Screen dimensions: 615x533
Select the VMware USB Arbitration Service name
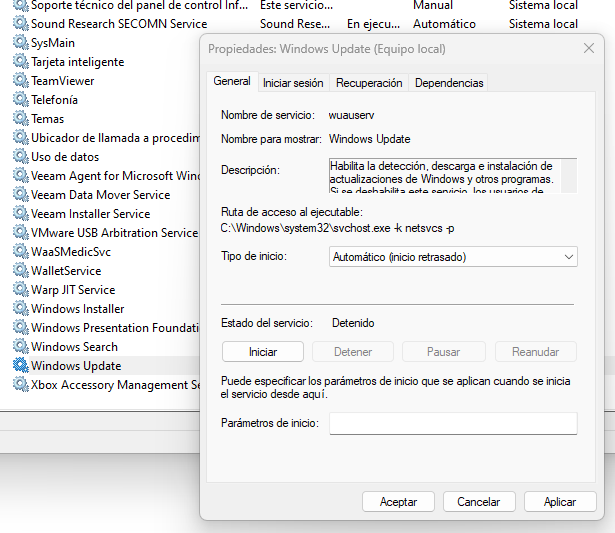tap(115, 233)
